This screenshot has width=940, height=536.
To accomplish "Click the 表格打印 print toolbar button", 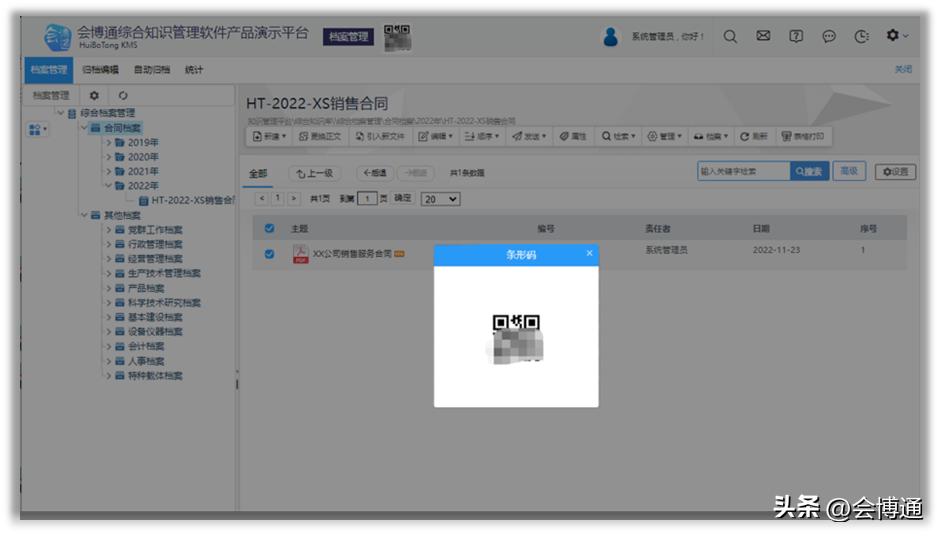I will 802,136.
